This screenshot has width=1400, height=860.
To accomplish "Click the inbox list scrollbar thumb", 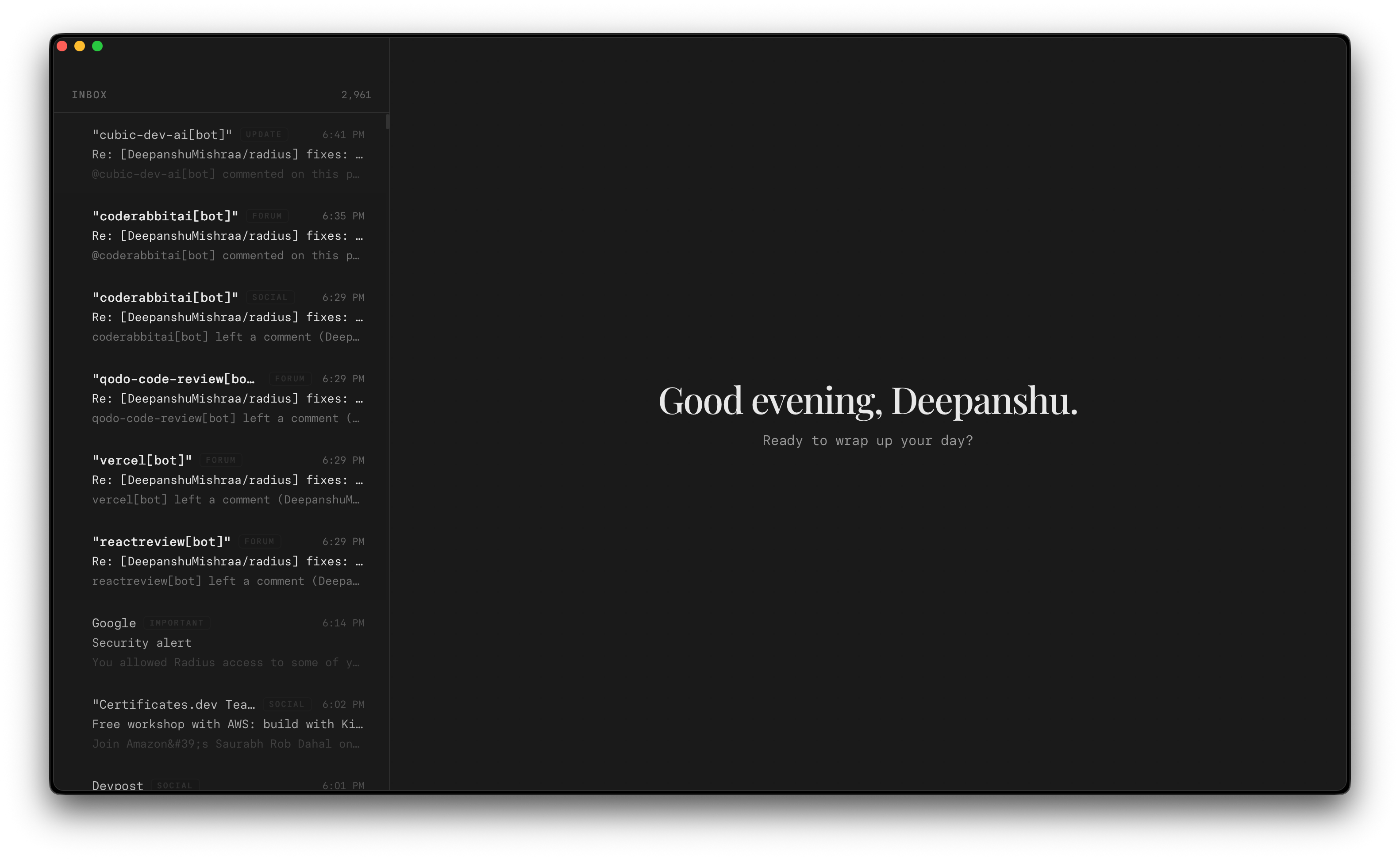I will pyautogui.click(x=388, y=122).
